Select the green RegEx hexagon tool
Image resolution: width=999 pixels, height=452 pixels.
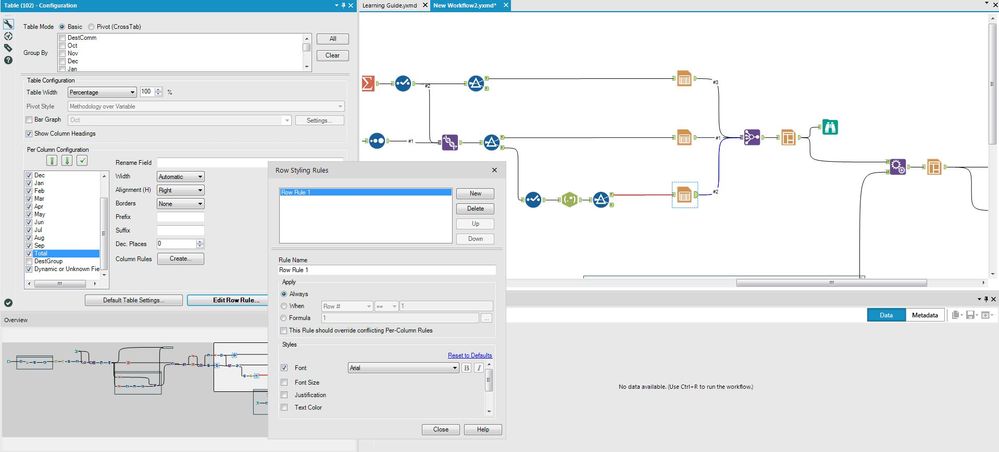tap(570, 200)
